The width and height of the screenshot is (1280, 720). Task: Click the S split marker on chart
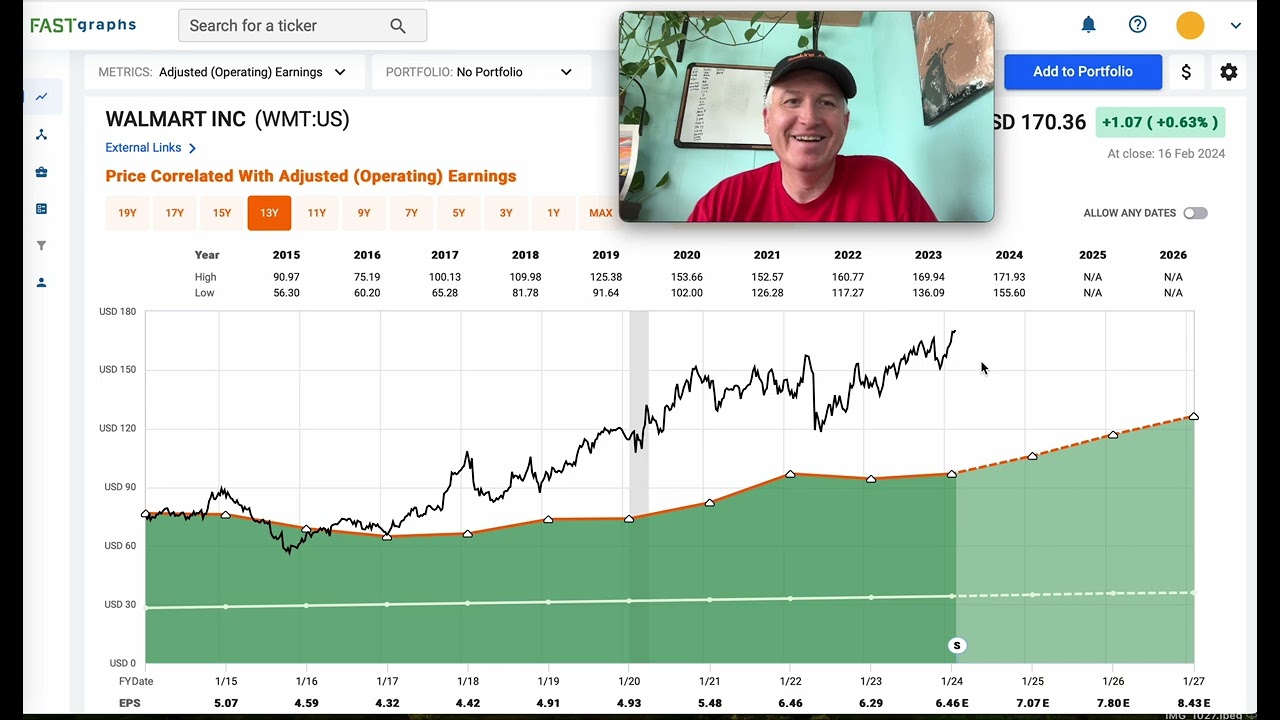click(x=957, y=645)
